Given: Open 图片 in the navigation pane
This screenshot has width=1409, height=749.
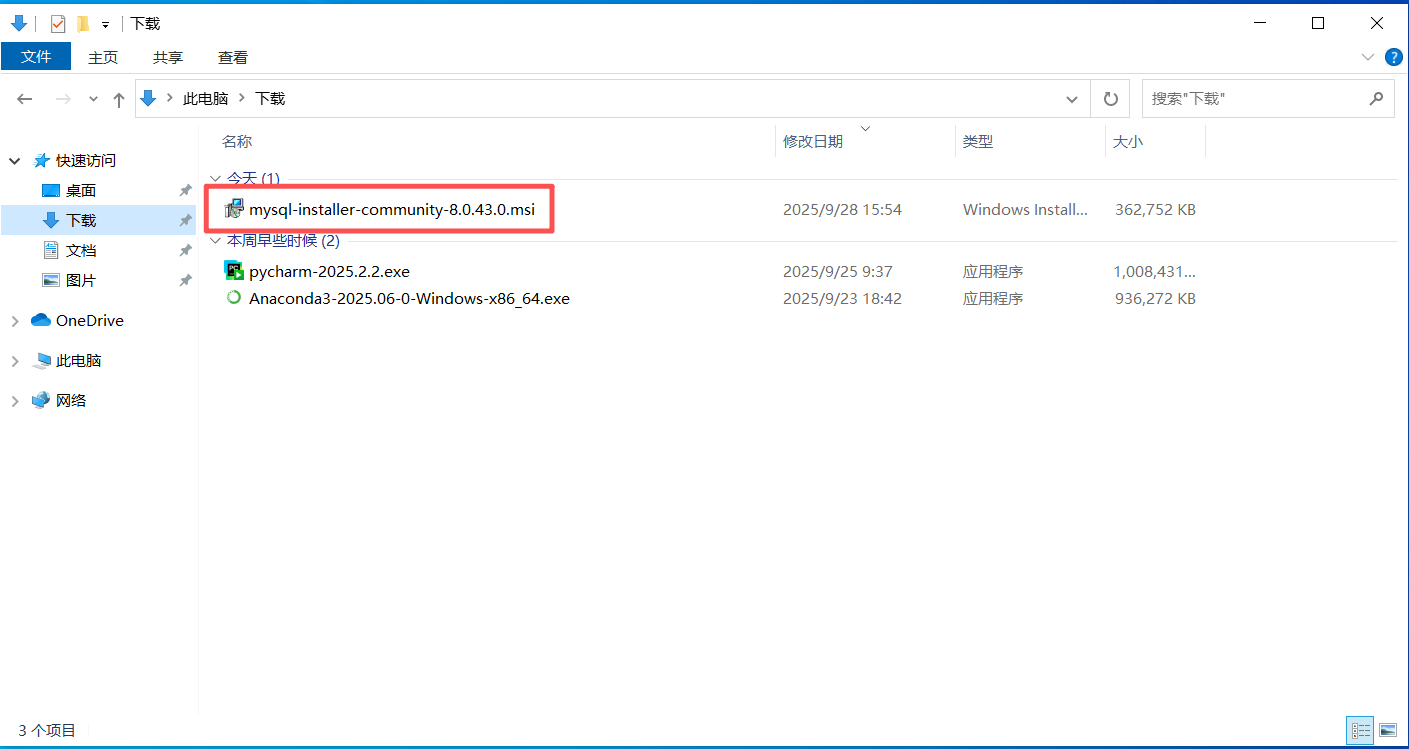Looking at the screenshot, I should (x=81, y=280).
